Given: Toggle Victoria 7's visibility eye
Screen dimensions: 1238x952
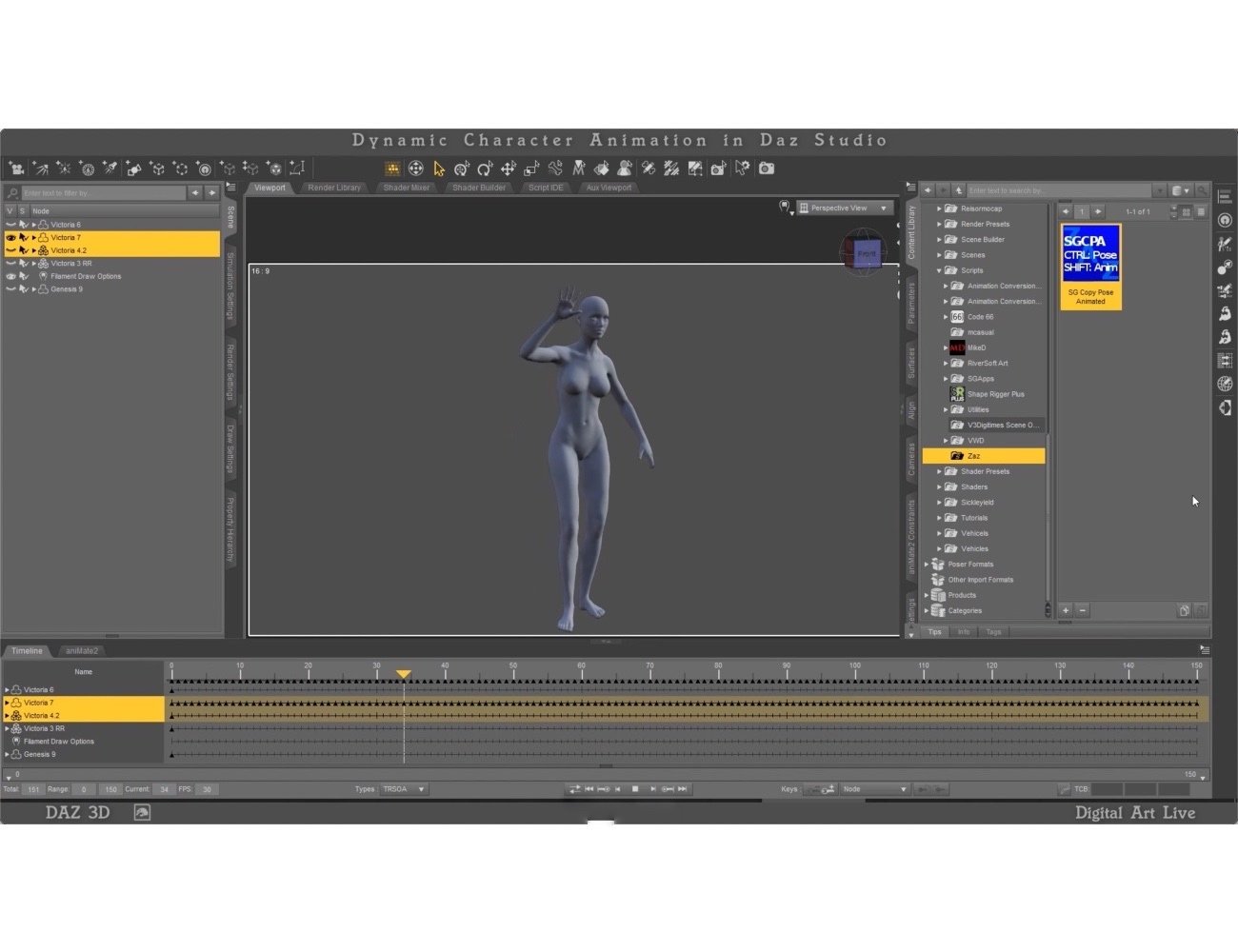Looking at the screenshot, I should pos(11,237).
